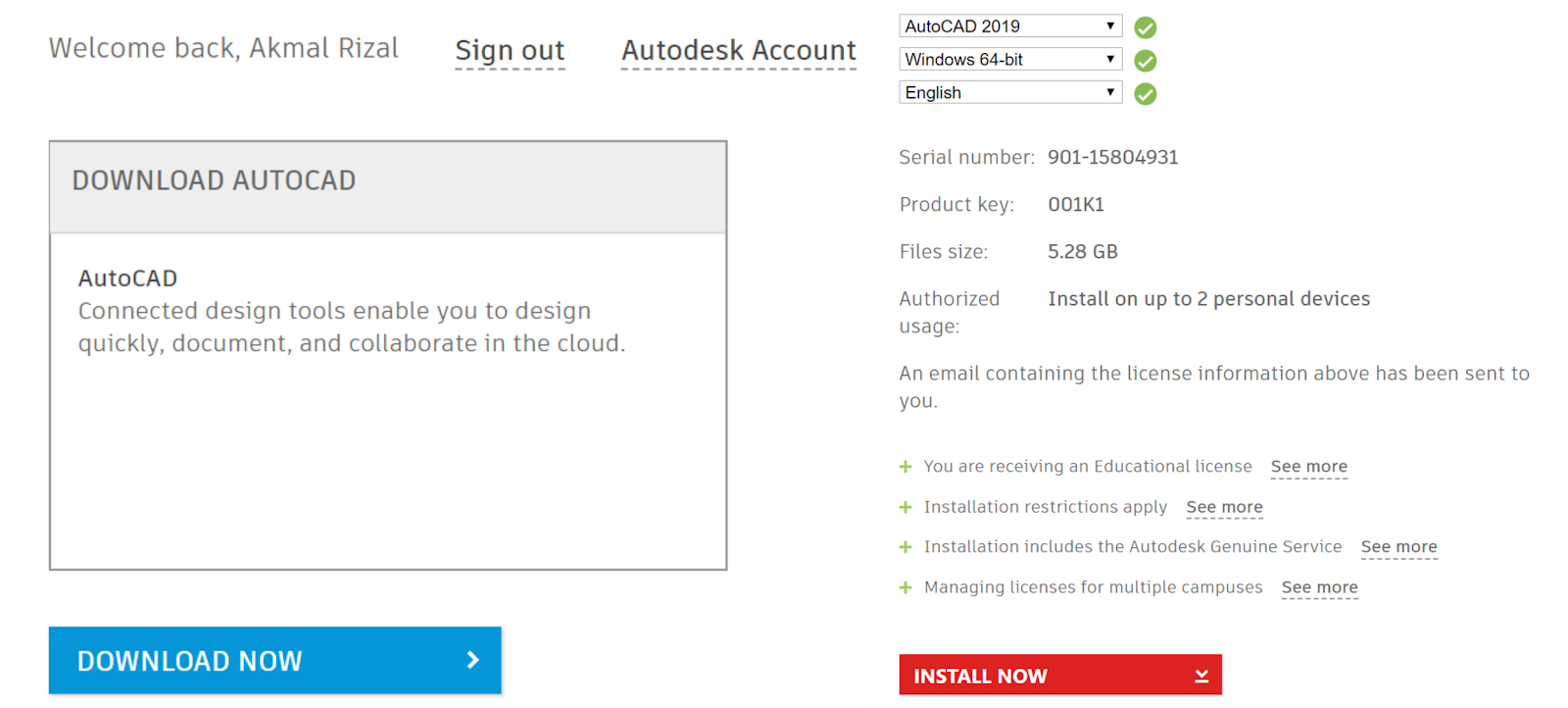Click green checkmark beside Windows 64-bit
The image size is (1568, 708).
click(1145, 61)
